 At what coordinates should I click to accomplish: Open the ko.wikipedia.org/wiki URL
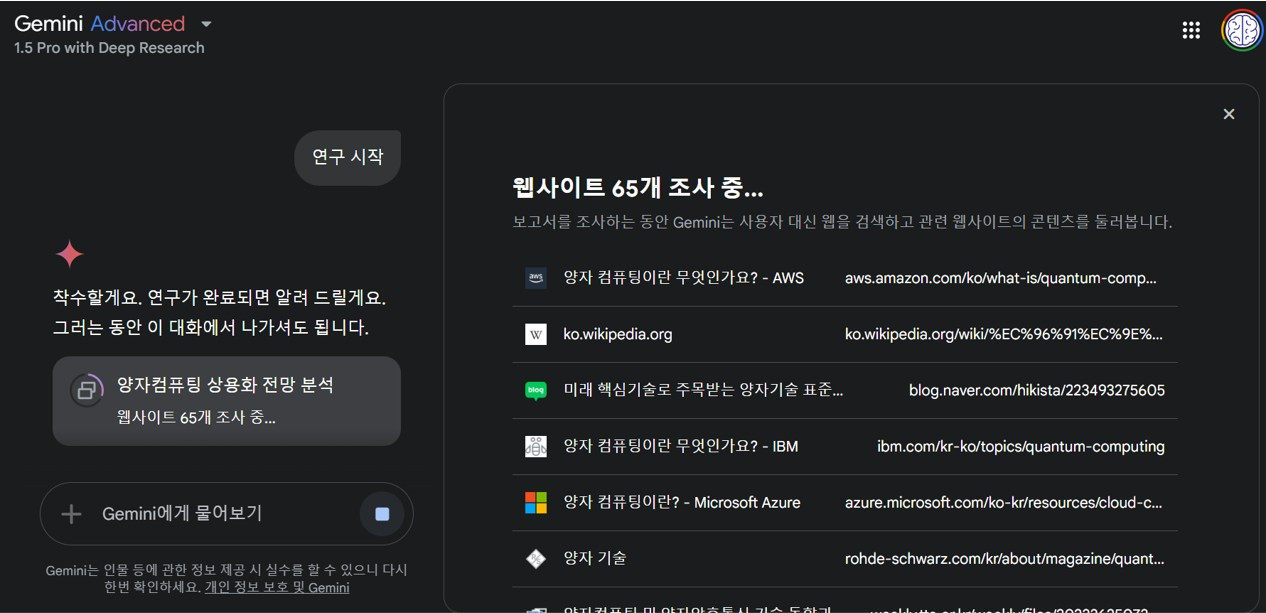[1004, 334]
